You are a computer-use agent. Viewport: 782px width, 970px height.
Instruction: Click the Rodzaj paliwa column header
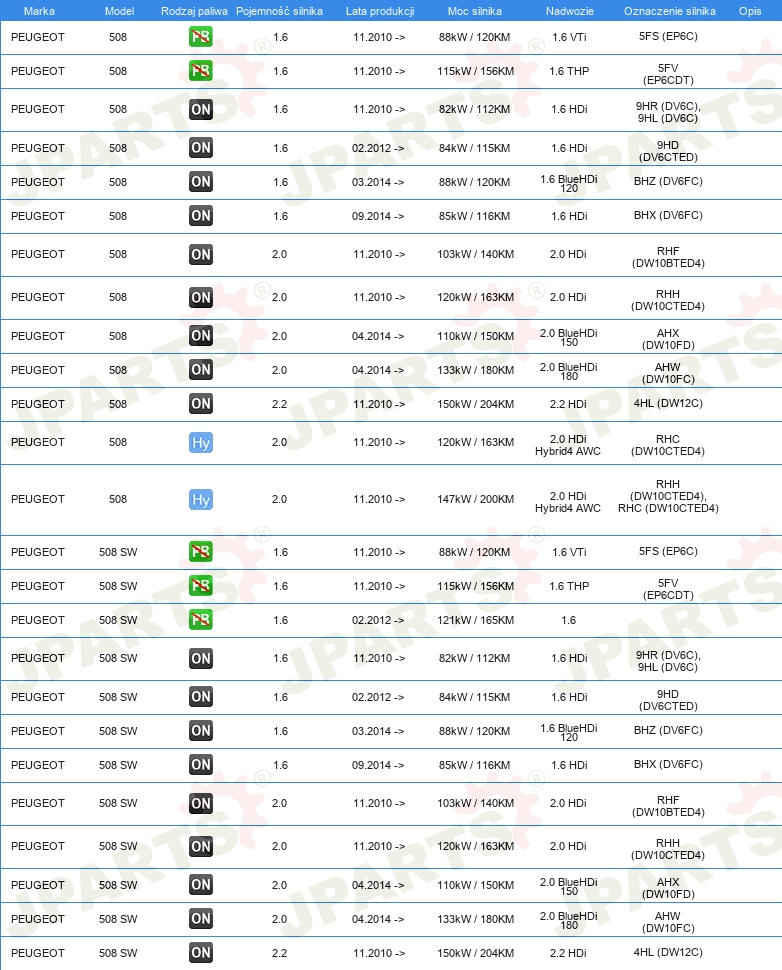point(194,11)
